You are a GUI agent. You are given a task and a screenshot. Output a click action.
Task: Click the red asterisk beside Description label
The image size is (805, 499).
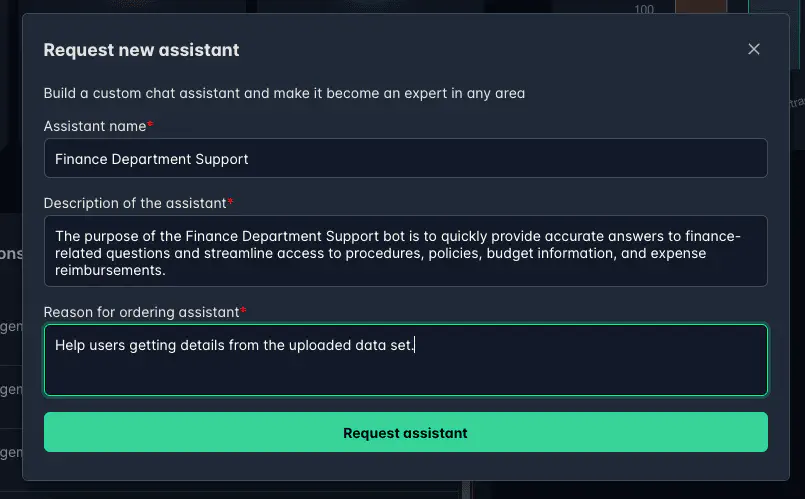click(230, 202)
